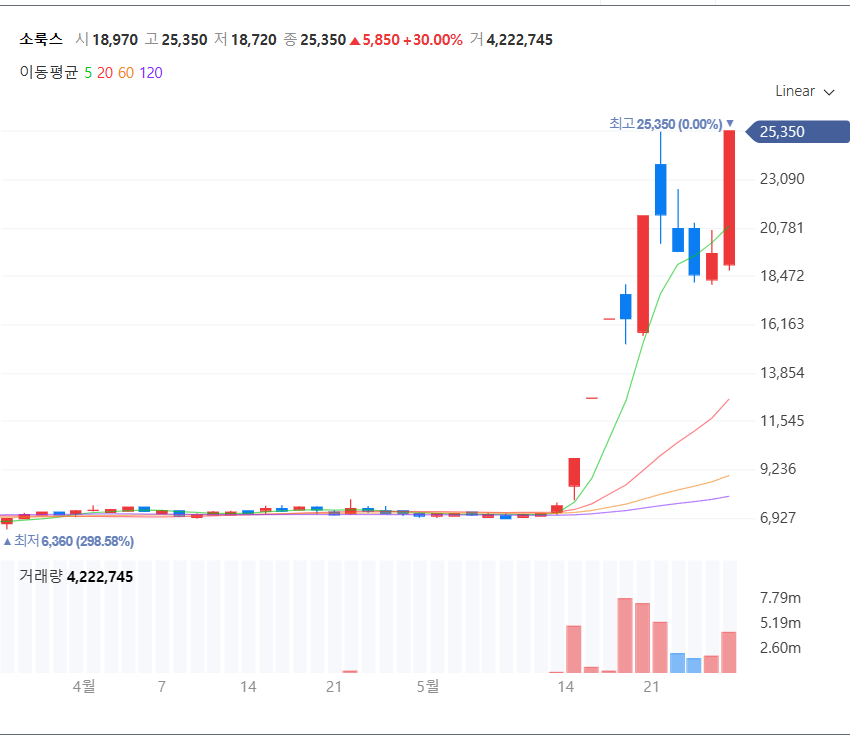851x742 pixels.
Task: Click the 5.19m volume axis label
Action: (780, 623)
